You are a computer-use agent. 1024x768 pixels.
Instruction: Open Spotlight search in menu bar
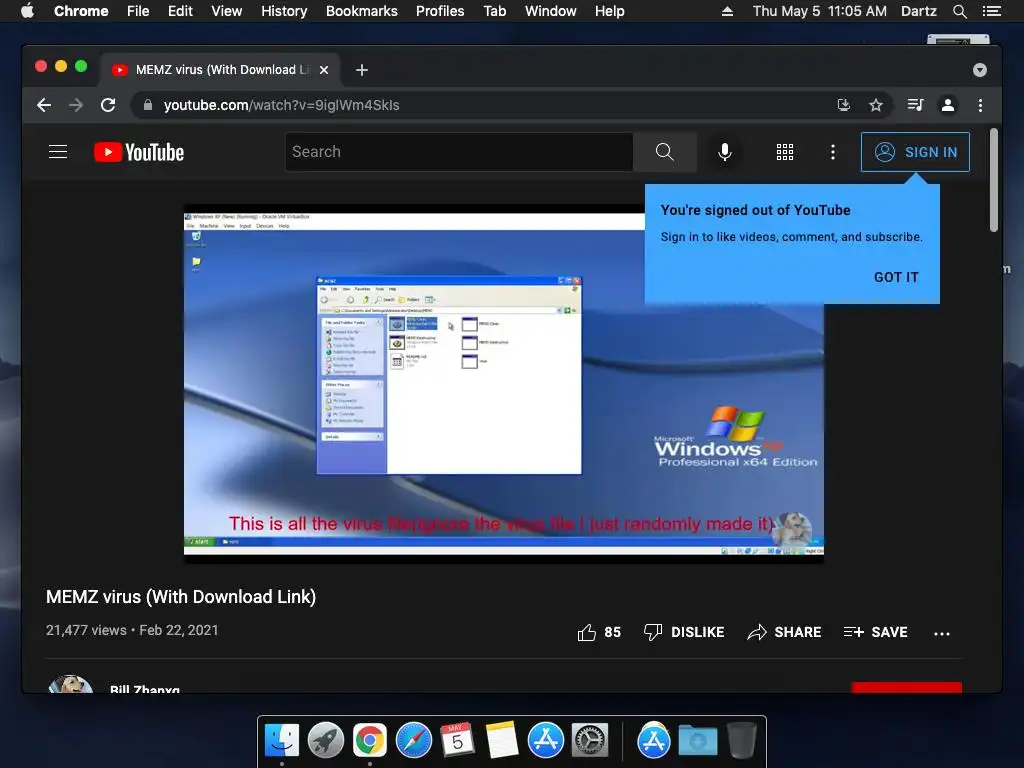[x=959, y=11]
